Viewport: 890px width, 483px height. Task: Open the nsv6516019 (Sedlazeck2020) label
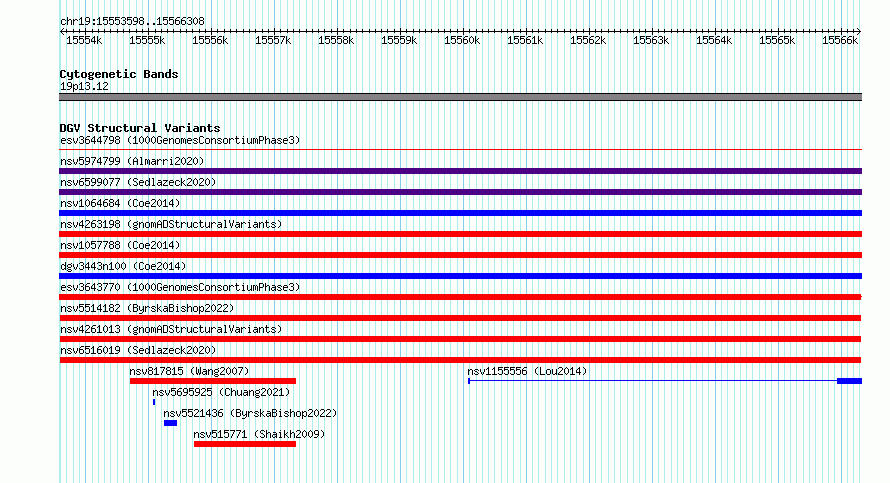tap(138, 350)
